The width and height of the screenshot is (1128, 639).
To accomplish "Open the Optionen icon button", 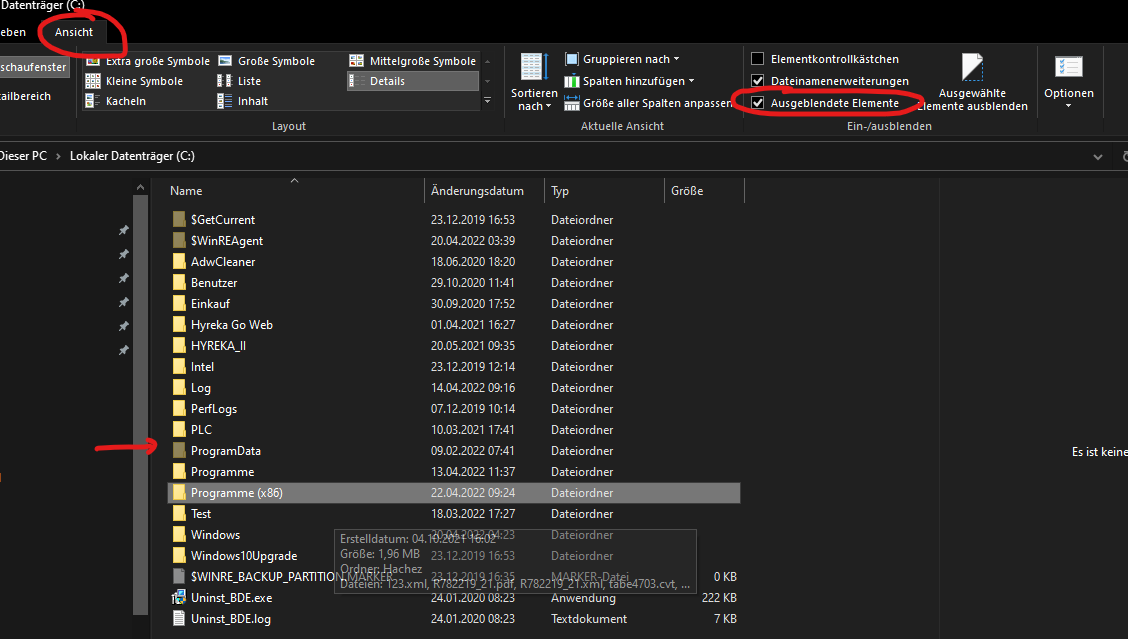I will tap(1068, 70).
